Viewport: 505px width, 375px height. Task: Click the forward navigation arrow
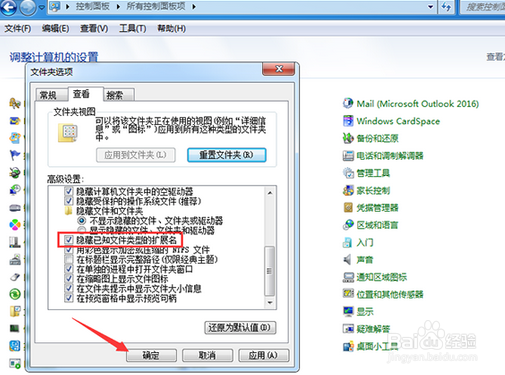[x=28, y=7]
